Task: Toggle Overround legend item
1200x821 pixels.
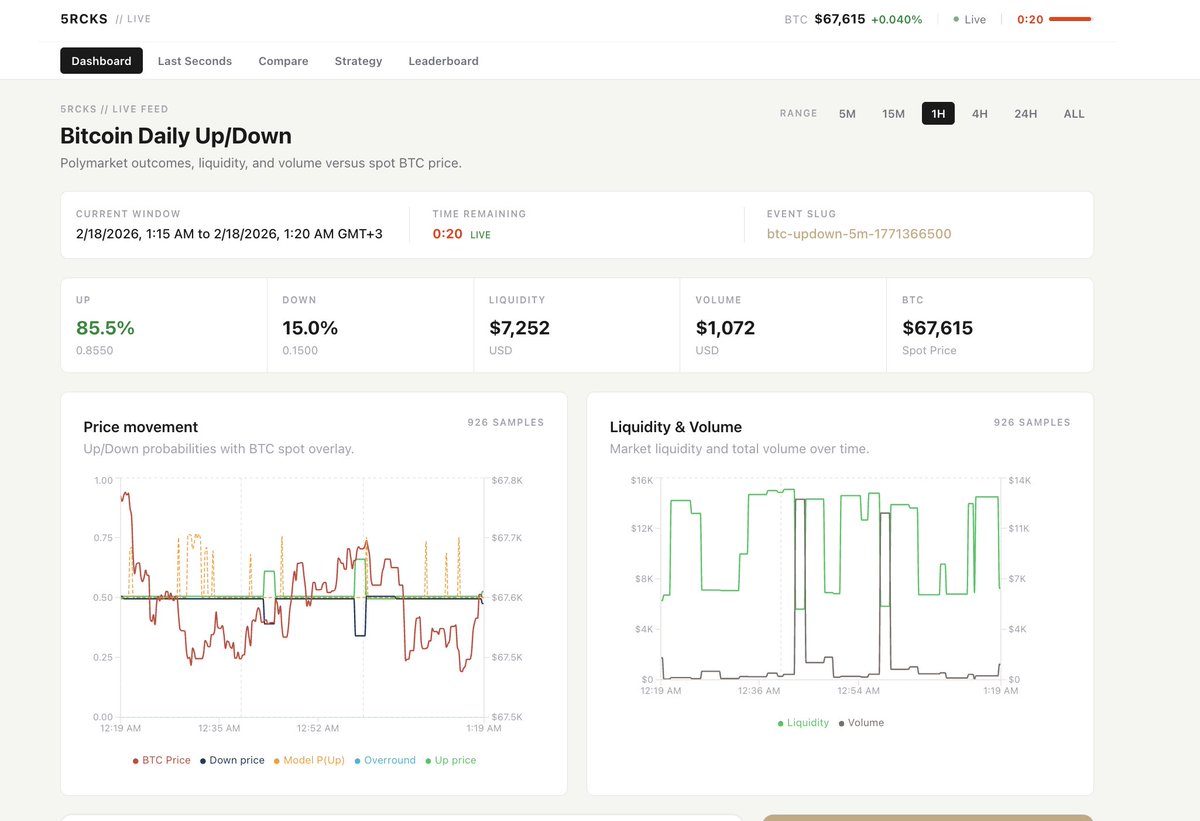Action: click(385, 760)
